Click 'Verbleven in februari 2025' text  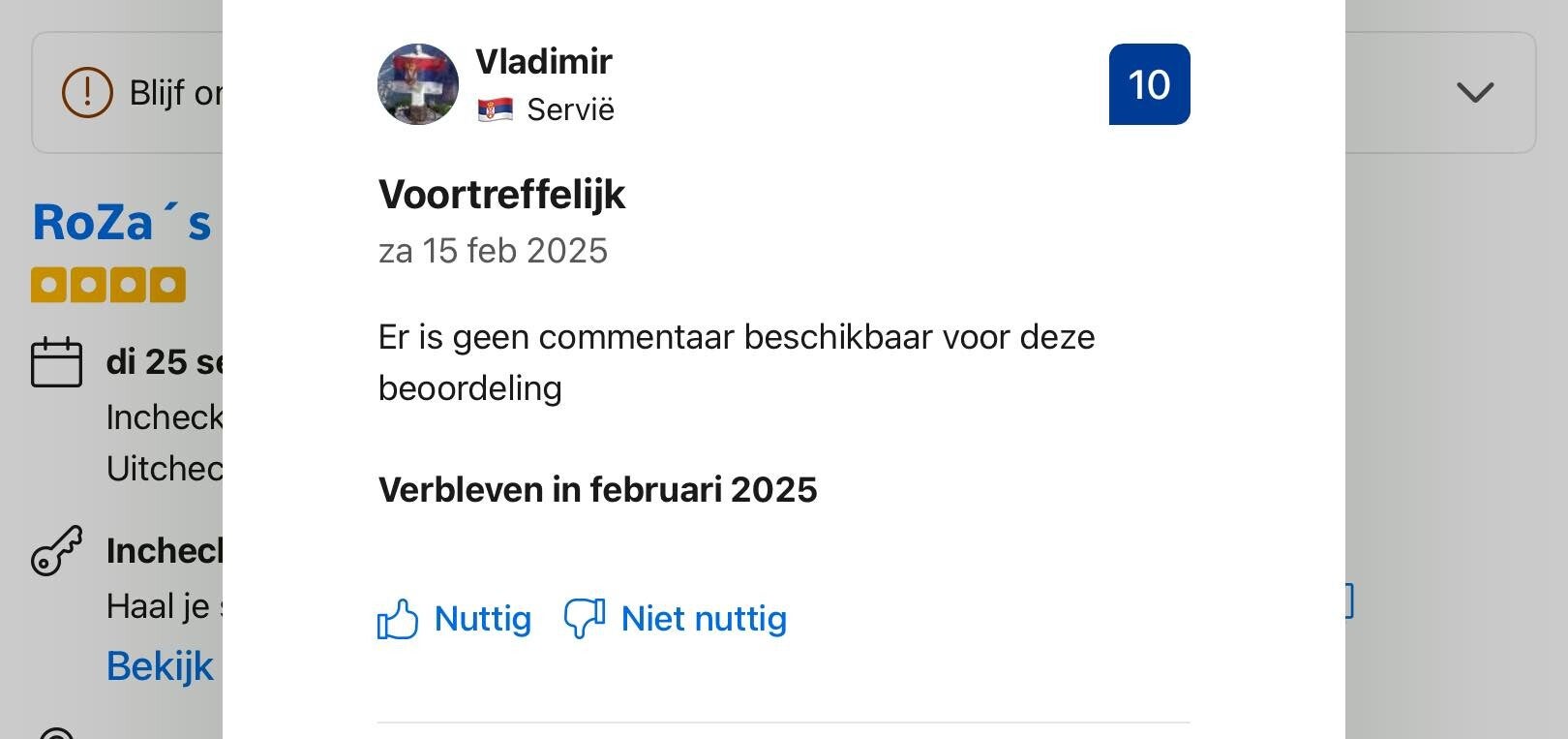click(597, 490)
